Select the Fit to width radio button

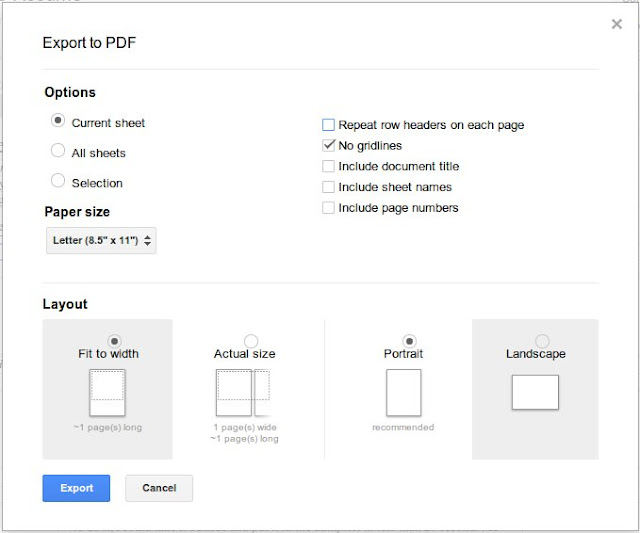pos(114,341)
